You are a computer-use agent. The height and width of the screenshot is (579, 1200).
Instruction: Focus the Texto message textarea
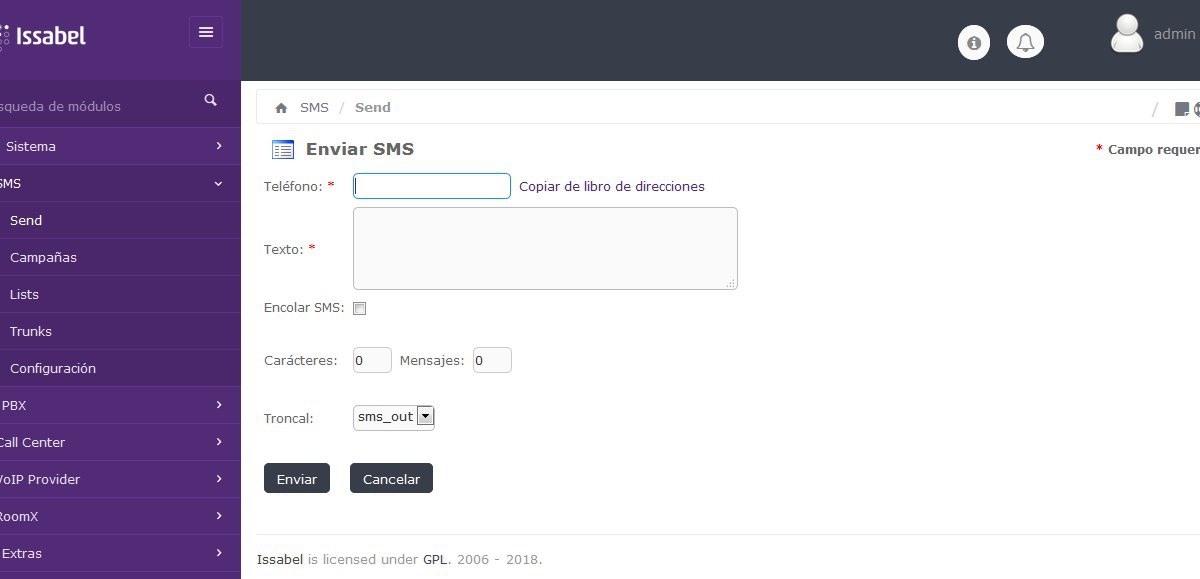[x=545, y=249]
